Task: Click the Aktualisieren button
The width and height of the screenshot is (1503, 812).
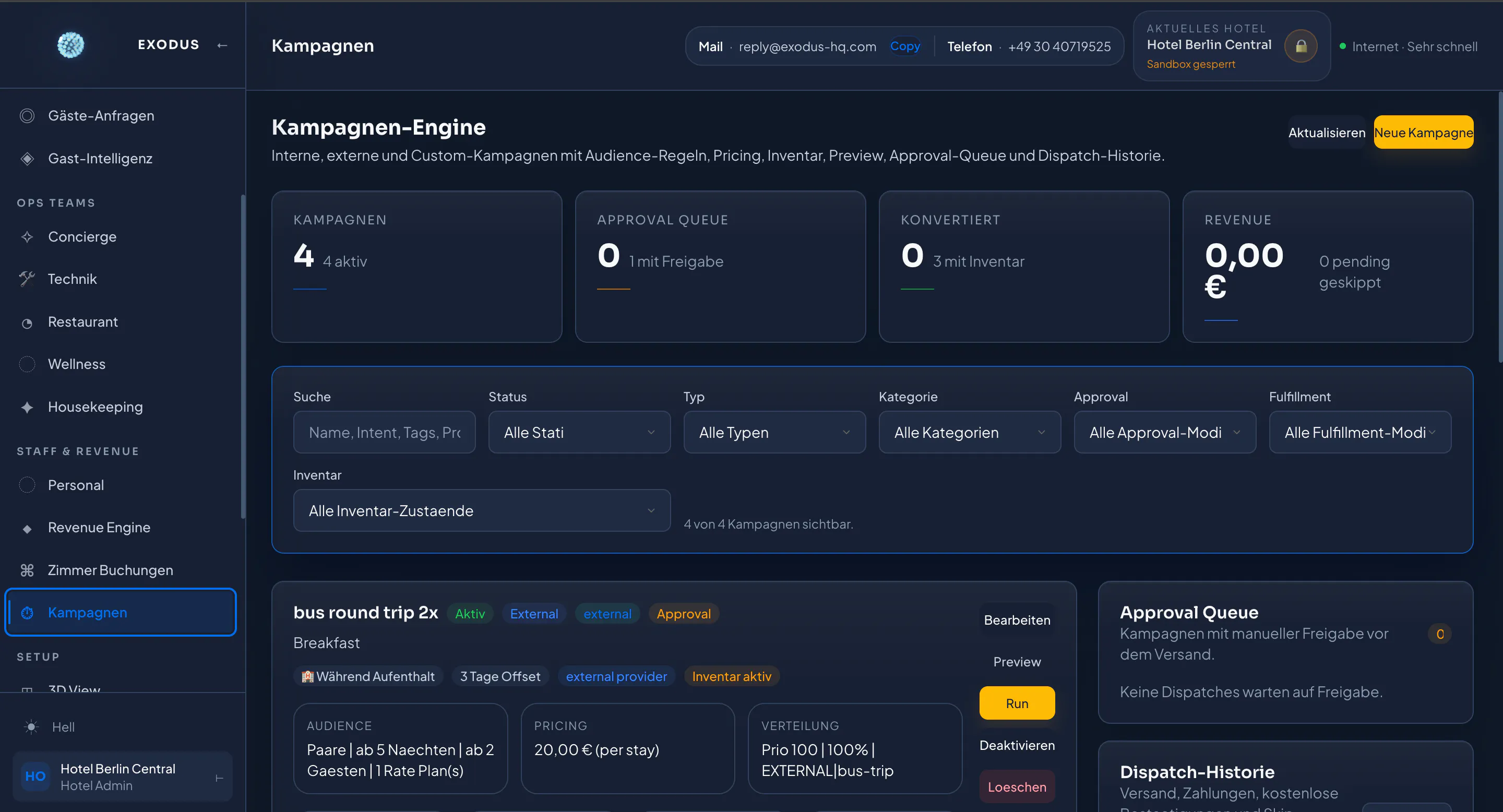Action: click(x=1327, y=133)
